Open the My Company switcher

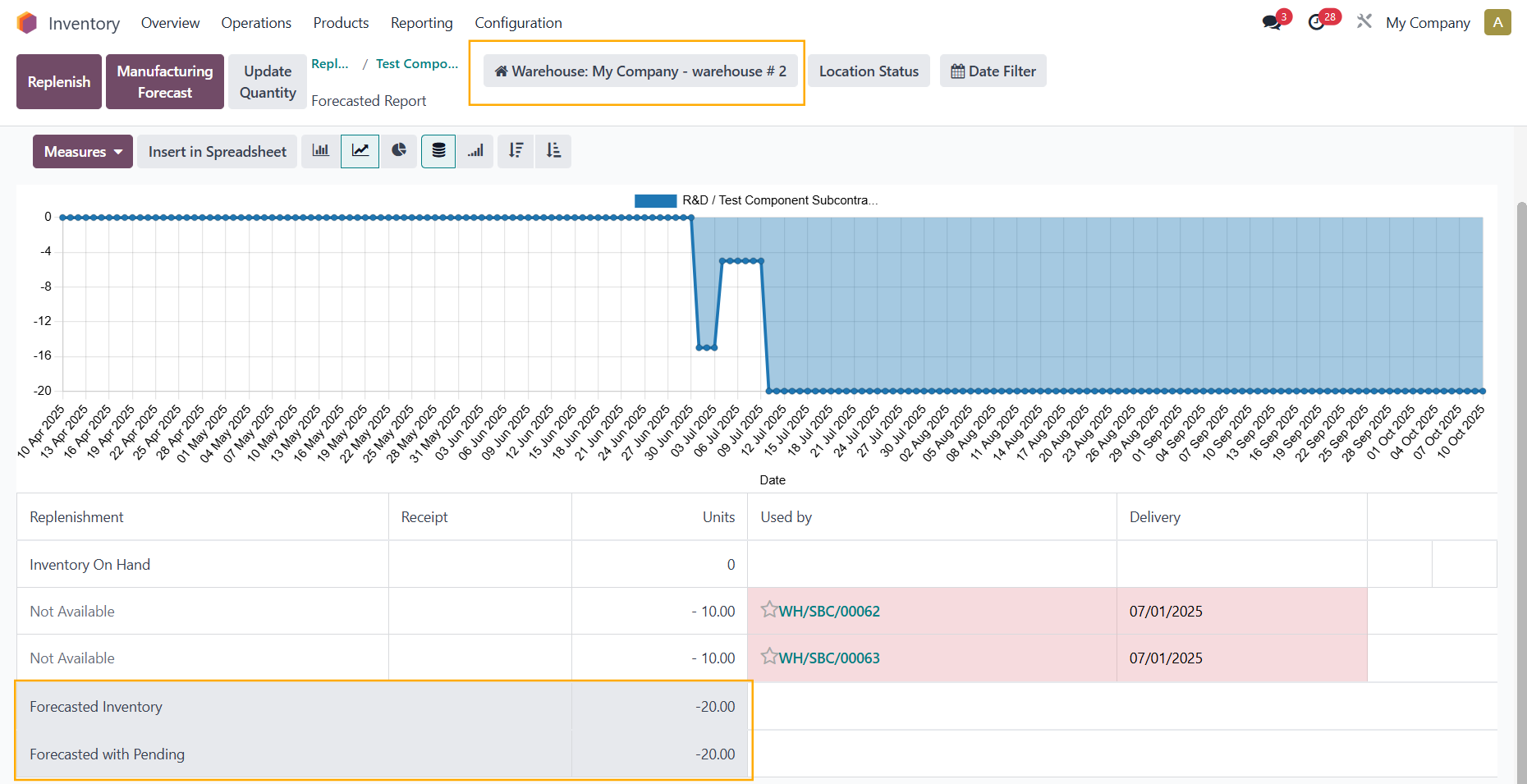(x=1428, y=23)
